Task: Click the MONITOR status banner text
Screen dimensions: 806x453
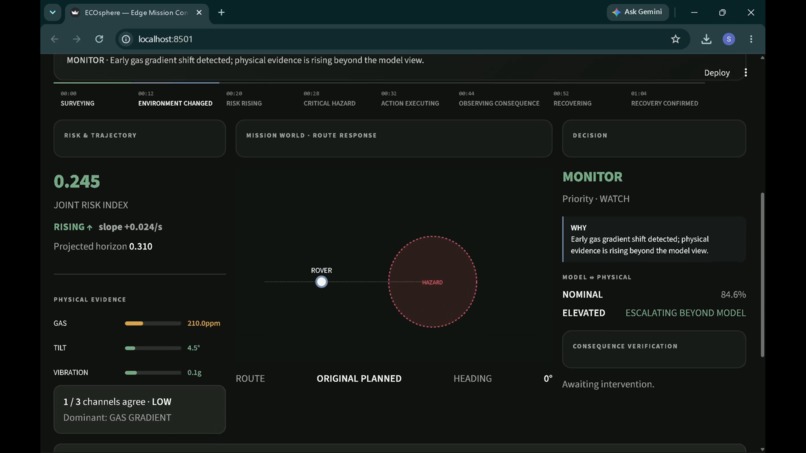Action: tap(245, 60)
